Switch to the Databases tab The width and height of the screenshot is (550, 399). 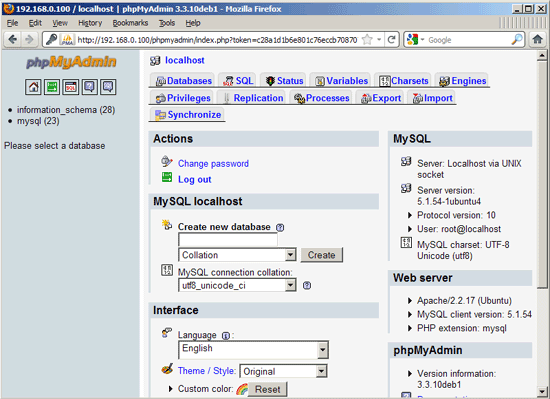click(184, 81)
